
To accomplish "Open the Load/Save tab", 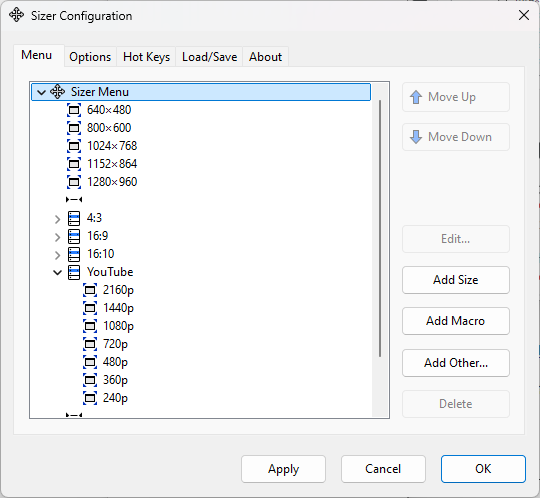I will click(209, 56).
